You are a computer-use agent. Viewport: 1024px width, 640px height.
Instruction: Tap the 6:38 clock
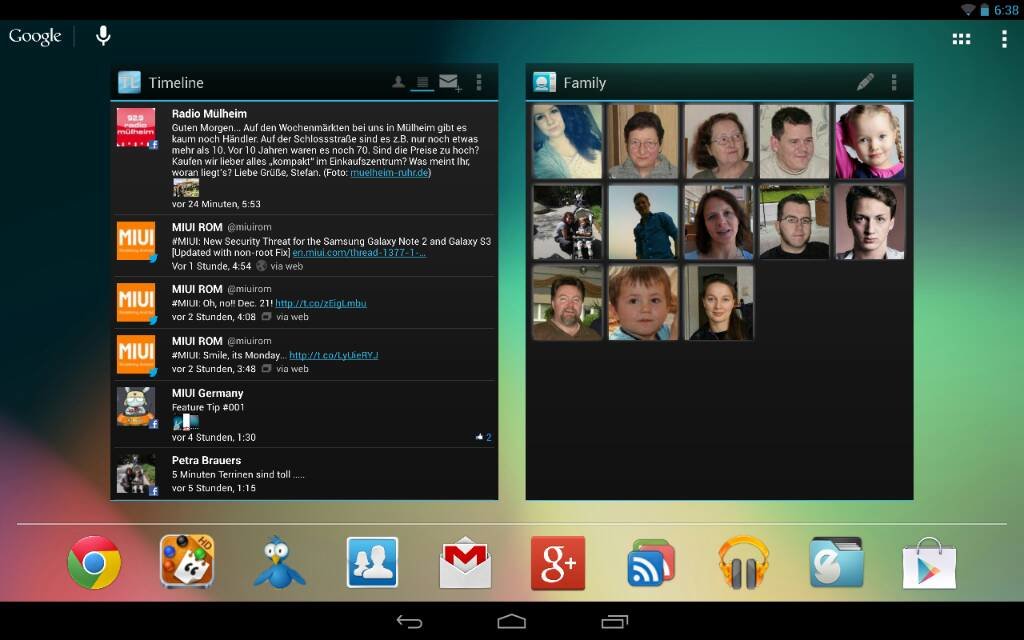click(x=1006, y=10)
